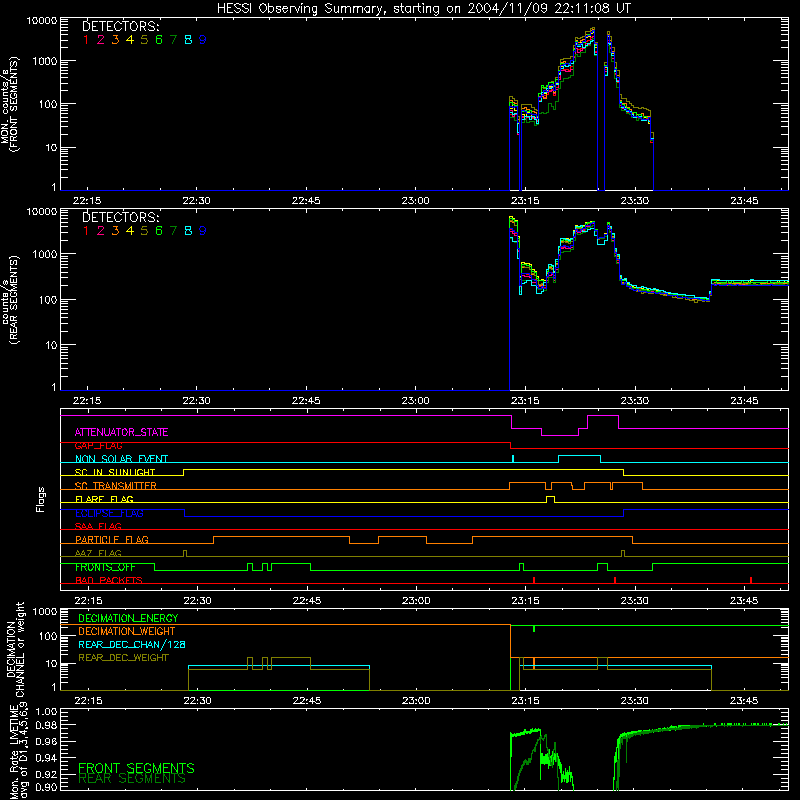Click the NON_SOLAR_EVENT flag label
This screenshot has width=800, height=800.
click(x=121, y=459)
